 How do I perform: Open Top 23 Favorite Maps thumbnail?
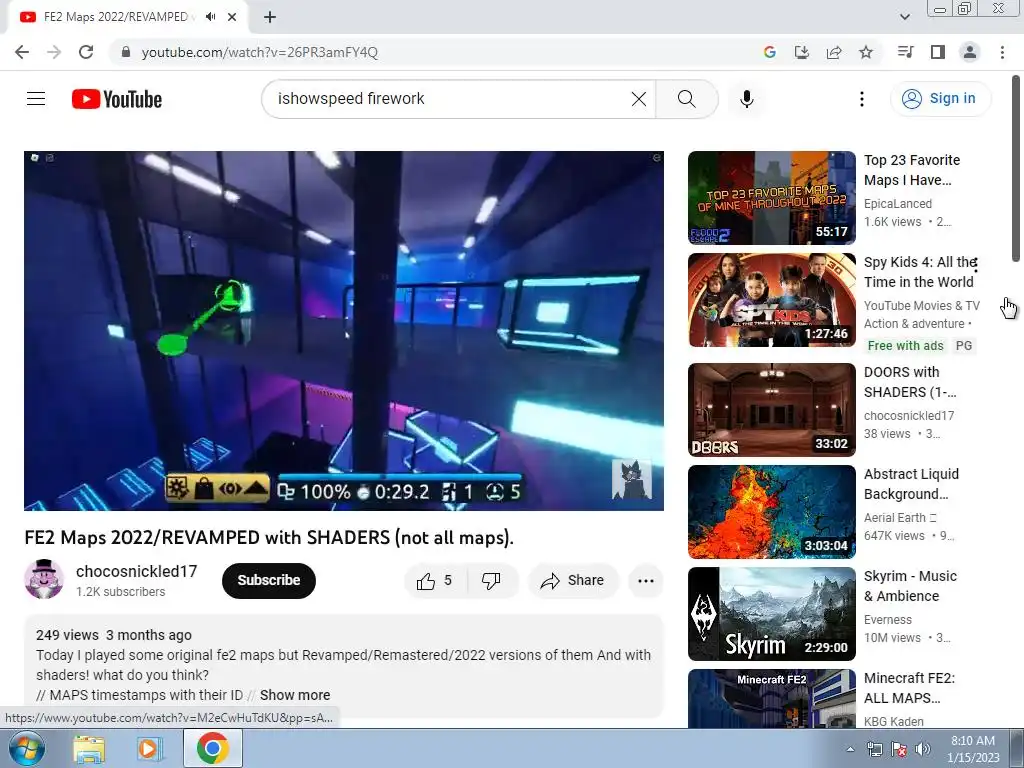[772, 198]
